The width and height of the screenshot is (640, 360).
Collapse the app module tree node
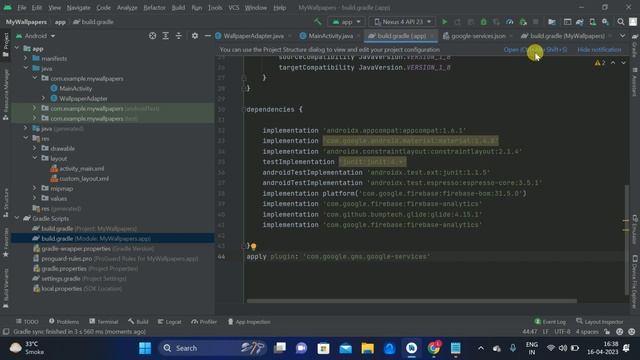pos(17,49)
